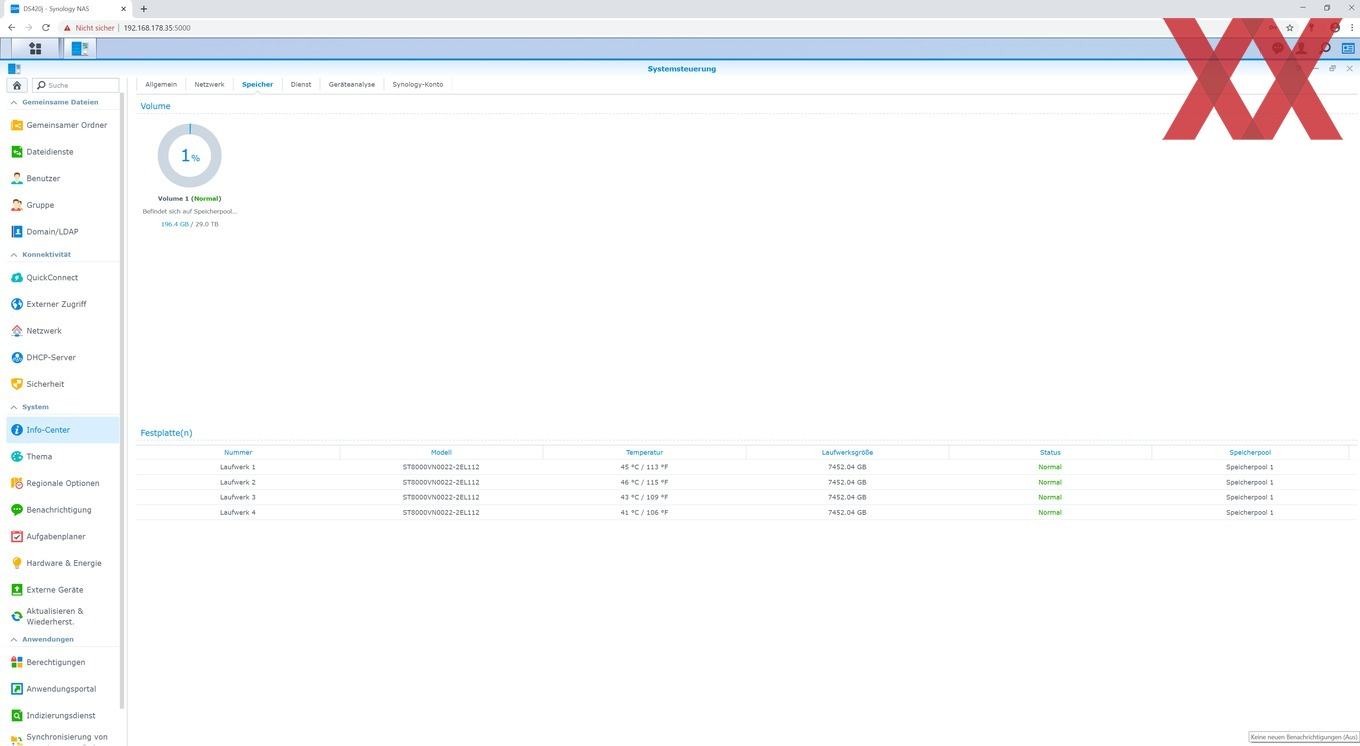Open the Chrome three-dot menu
The width and height of the screenshot is (1360, 746).
[1352, 28]
